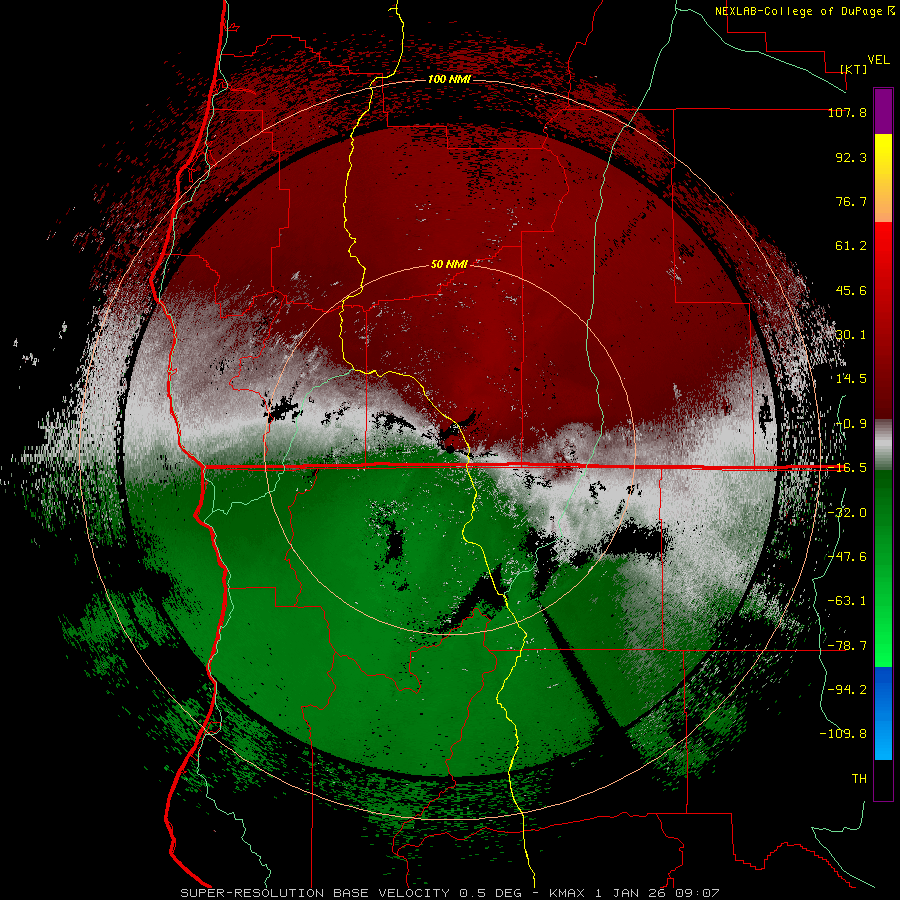The image size is (900, 900).
Task: Select the 45.6 scale value
Action: (851, 290)
